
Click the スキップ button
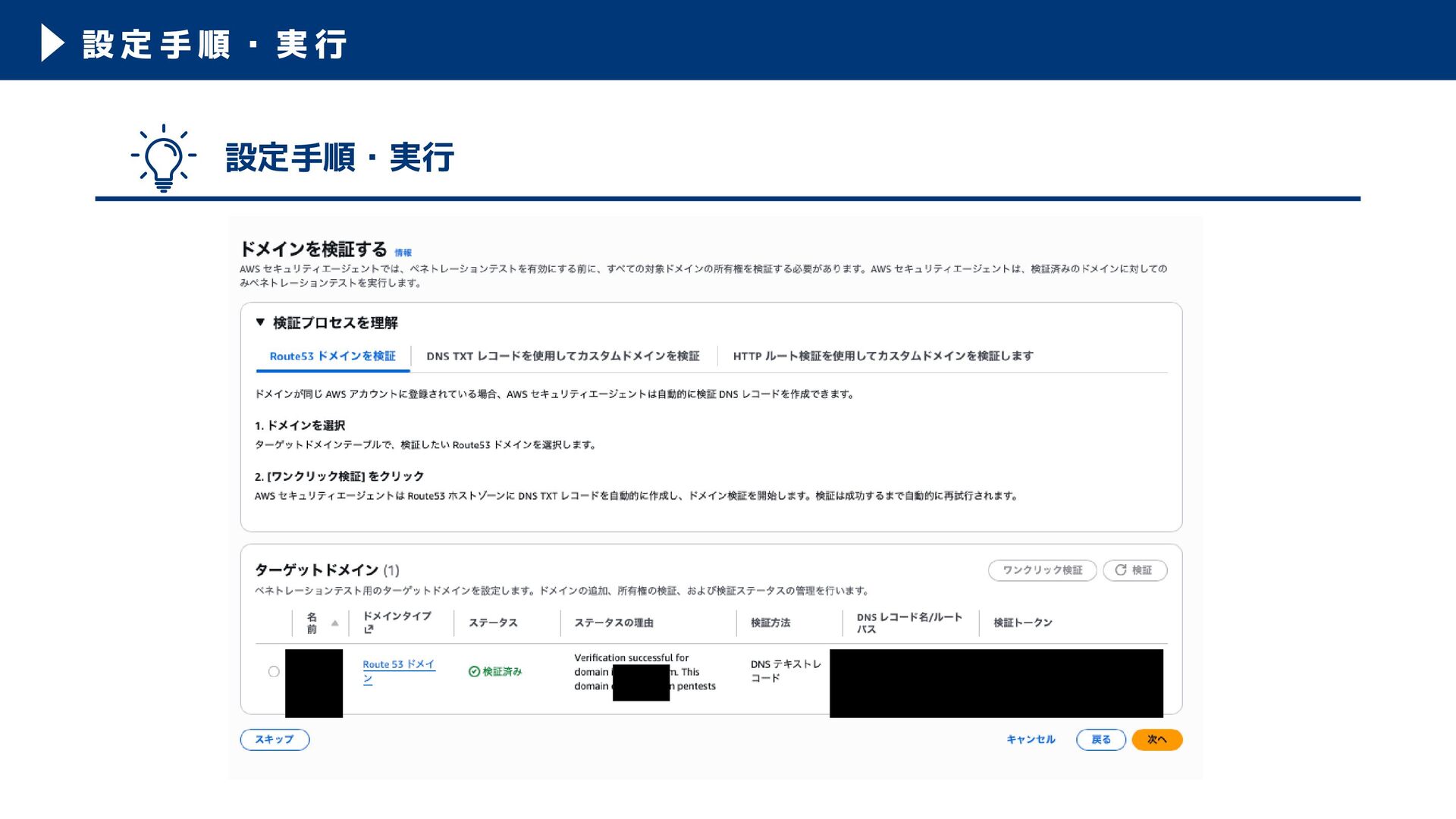click(x=275, y=739)
